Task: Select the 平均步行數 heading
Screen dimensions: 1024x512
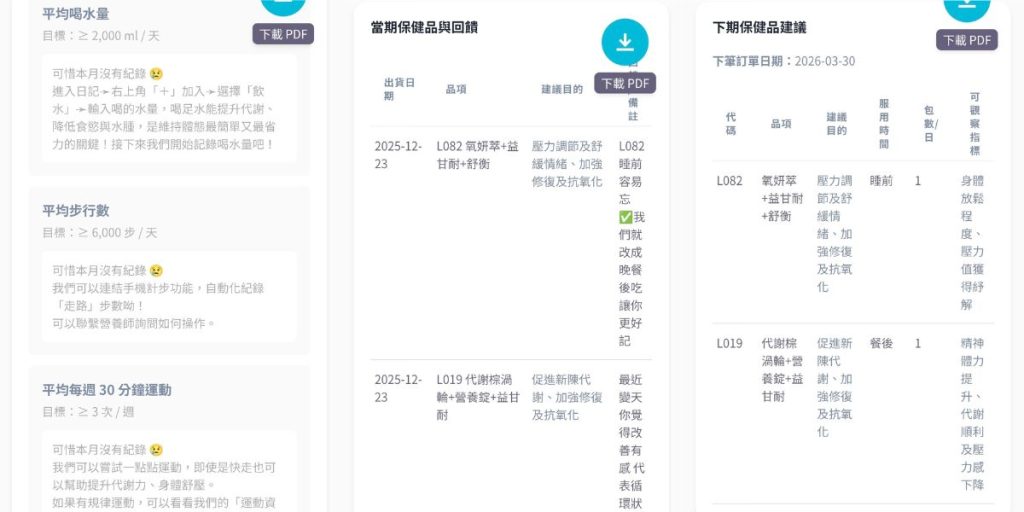Action: tap(76, 211)
